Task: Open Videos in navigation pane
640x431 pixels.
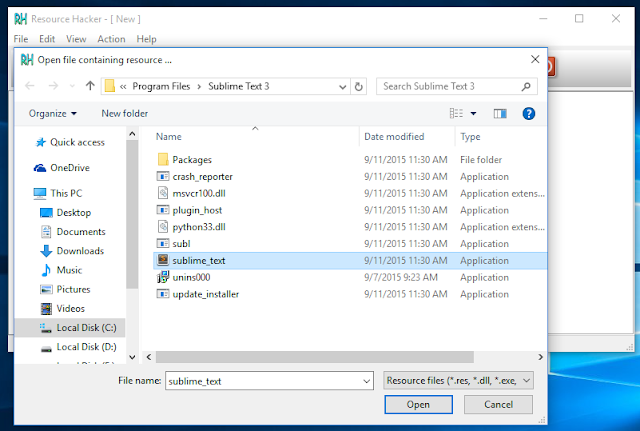Action: (62, 309)
